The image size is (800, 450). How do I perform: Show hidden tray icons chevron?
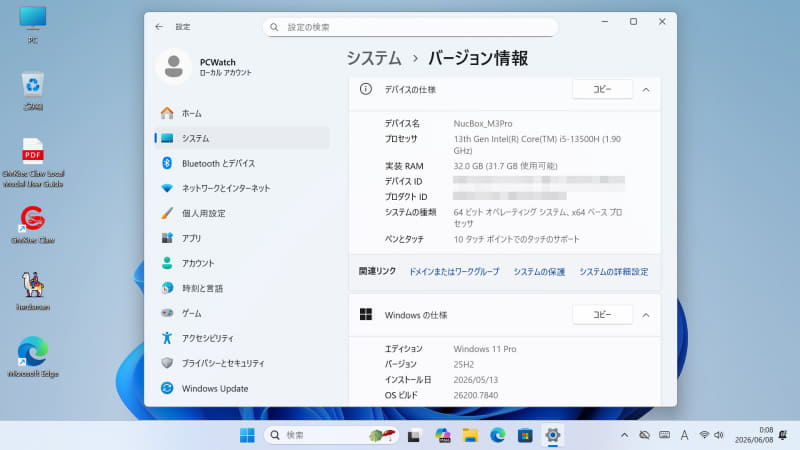tap(624, 435)
